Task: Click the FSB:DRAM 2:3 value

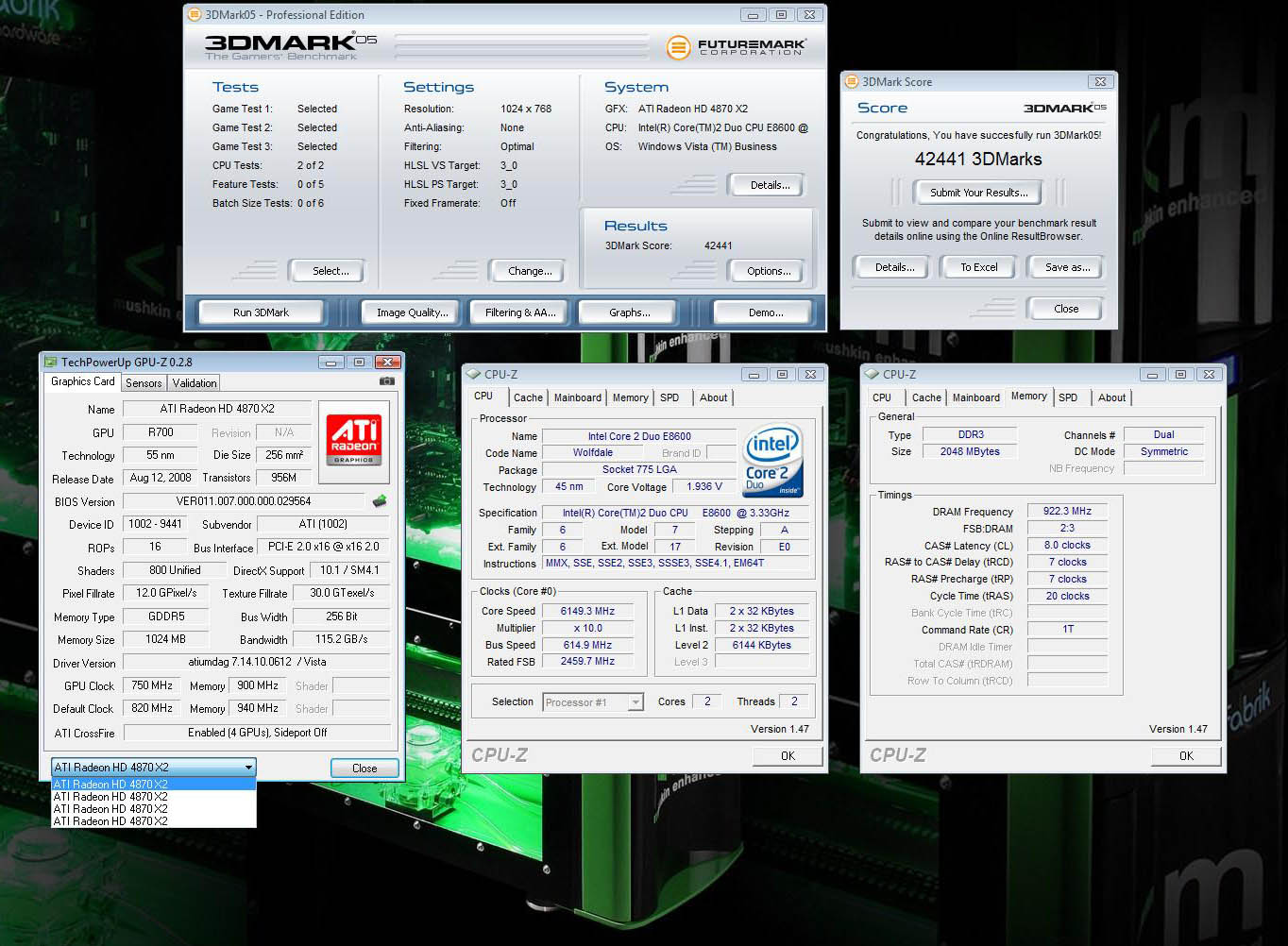Action: tap(1067, 528)
